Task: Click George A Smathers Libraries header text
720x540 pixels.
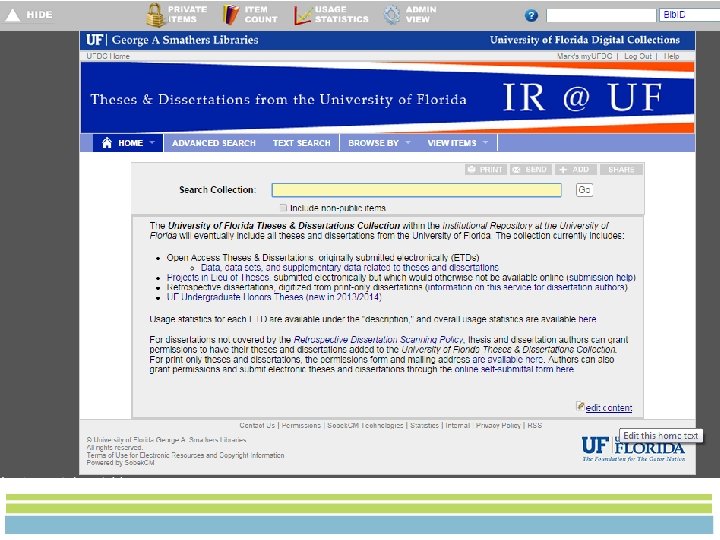Action: [x=185, y=40]
